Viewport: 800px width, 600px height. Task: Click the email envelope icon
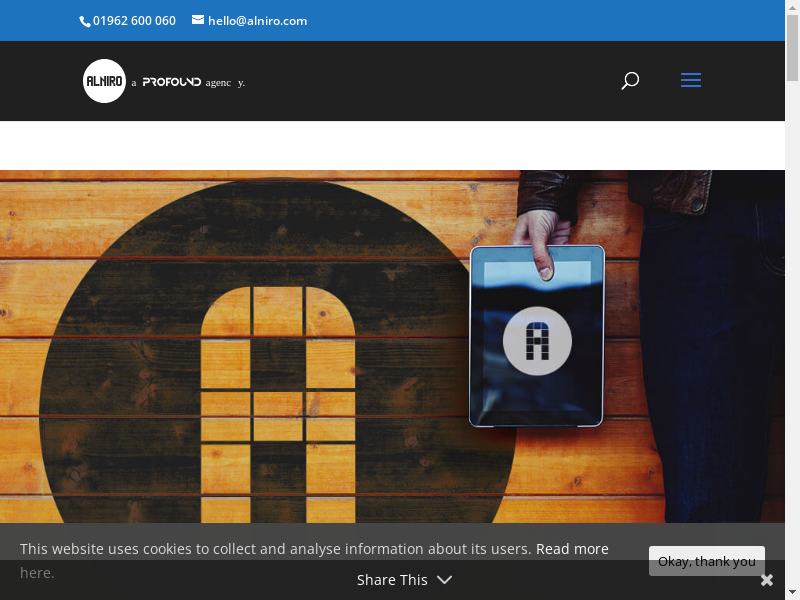198,20
